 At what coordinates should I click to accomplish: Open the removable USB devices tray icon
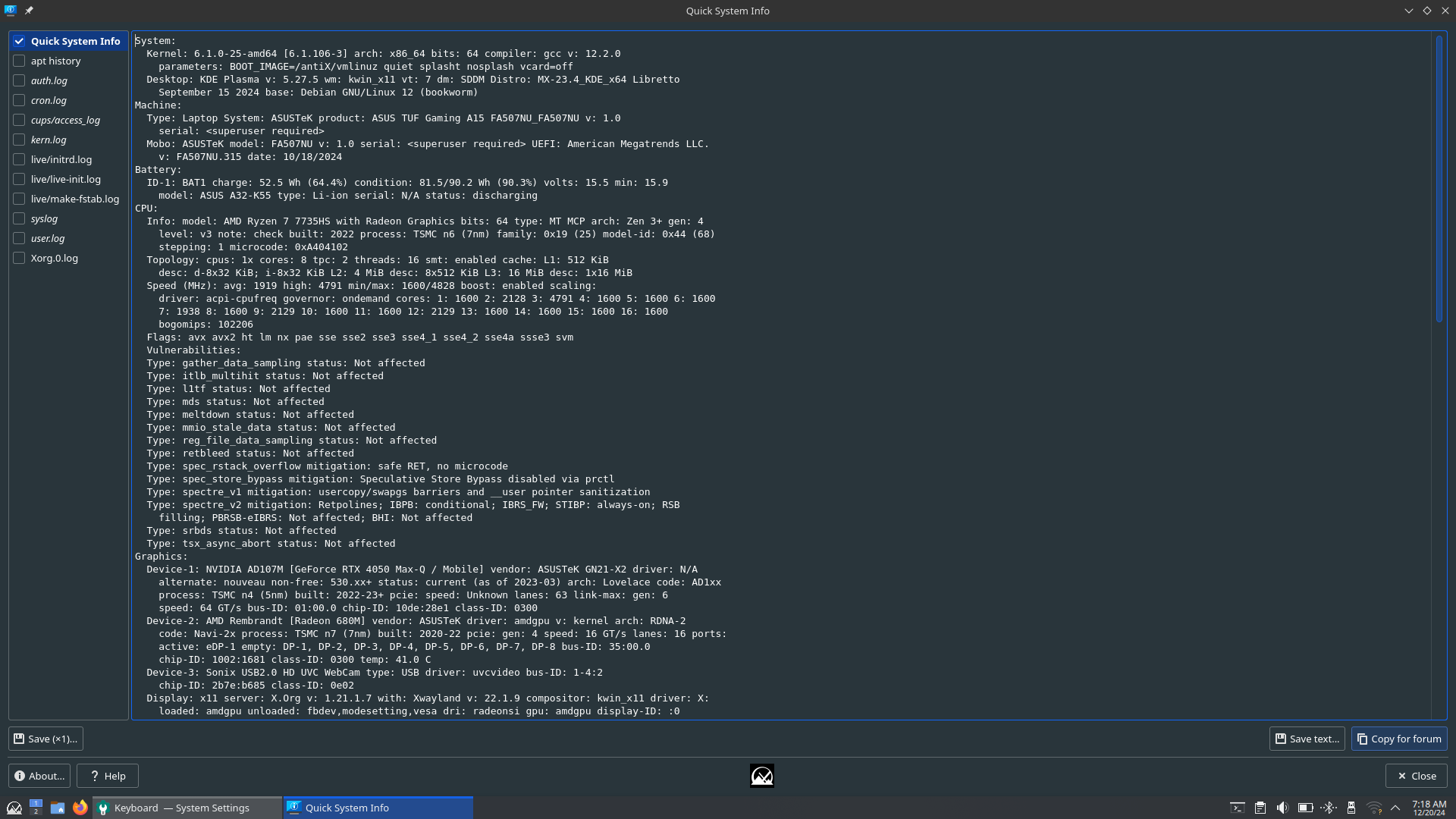tap(1351, 808)
